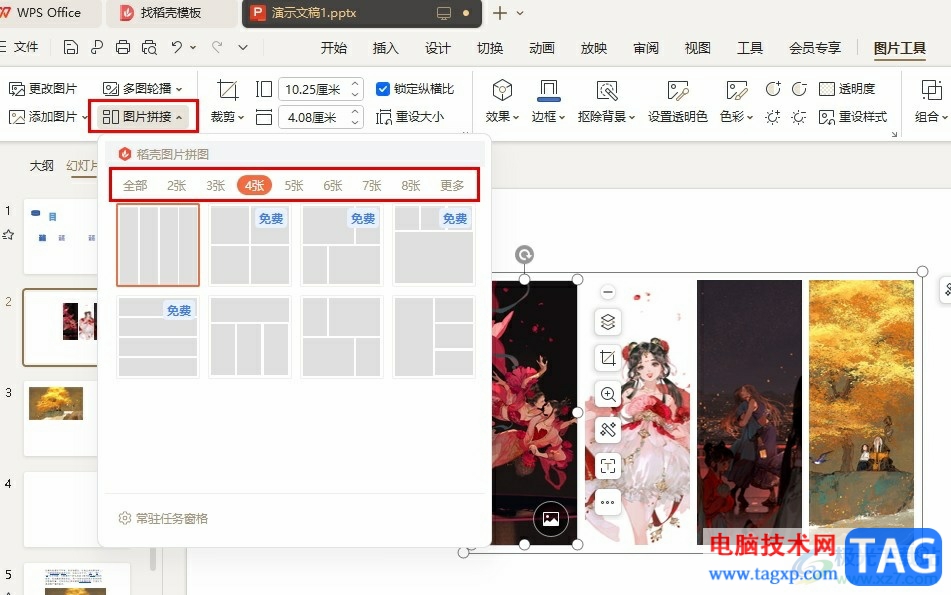Viewport: 951px width, 595px height.
Task: Click the Print icon in quick toolbar
Action: pyautogui.click(x=123, y=47)
